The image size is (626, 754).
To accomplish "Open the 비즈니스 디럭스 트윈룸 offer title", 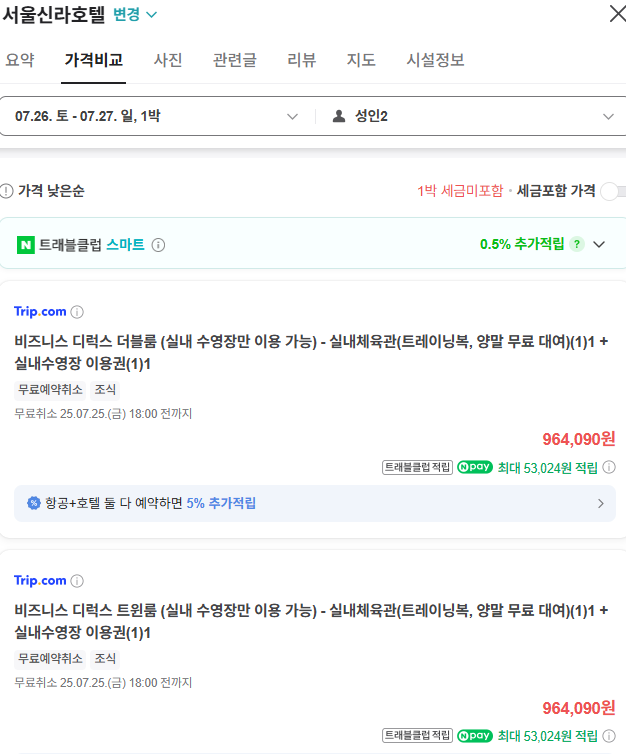I will click(x=311, y=621).
